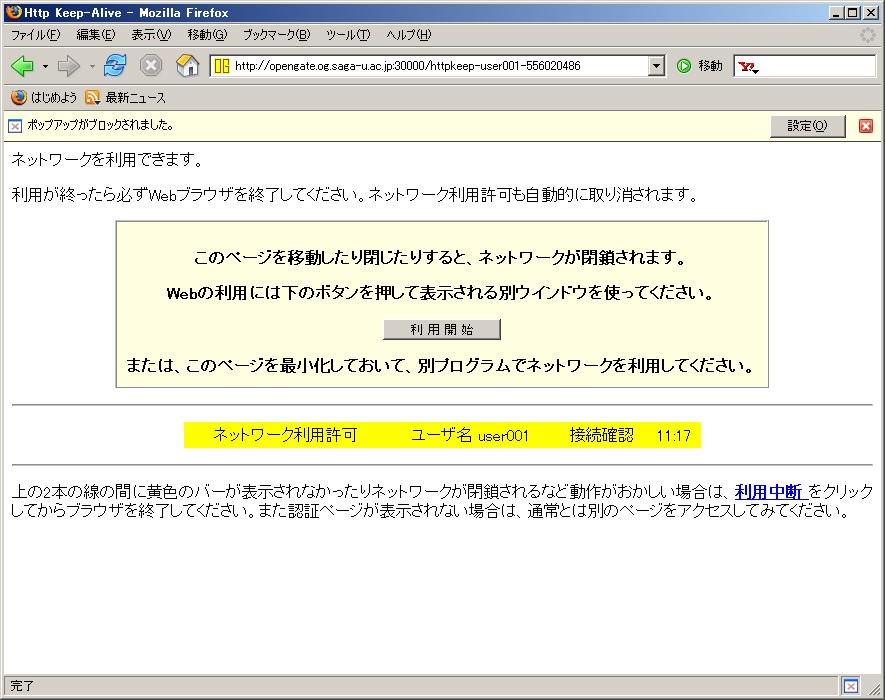Open the ブックマーク menu

[276, 35]
